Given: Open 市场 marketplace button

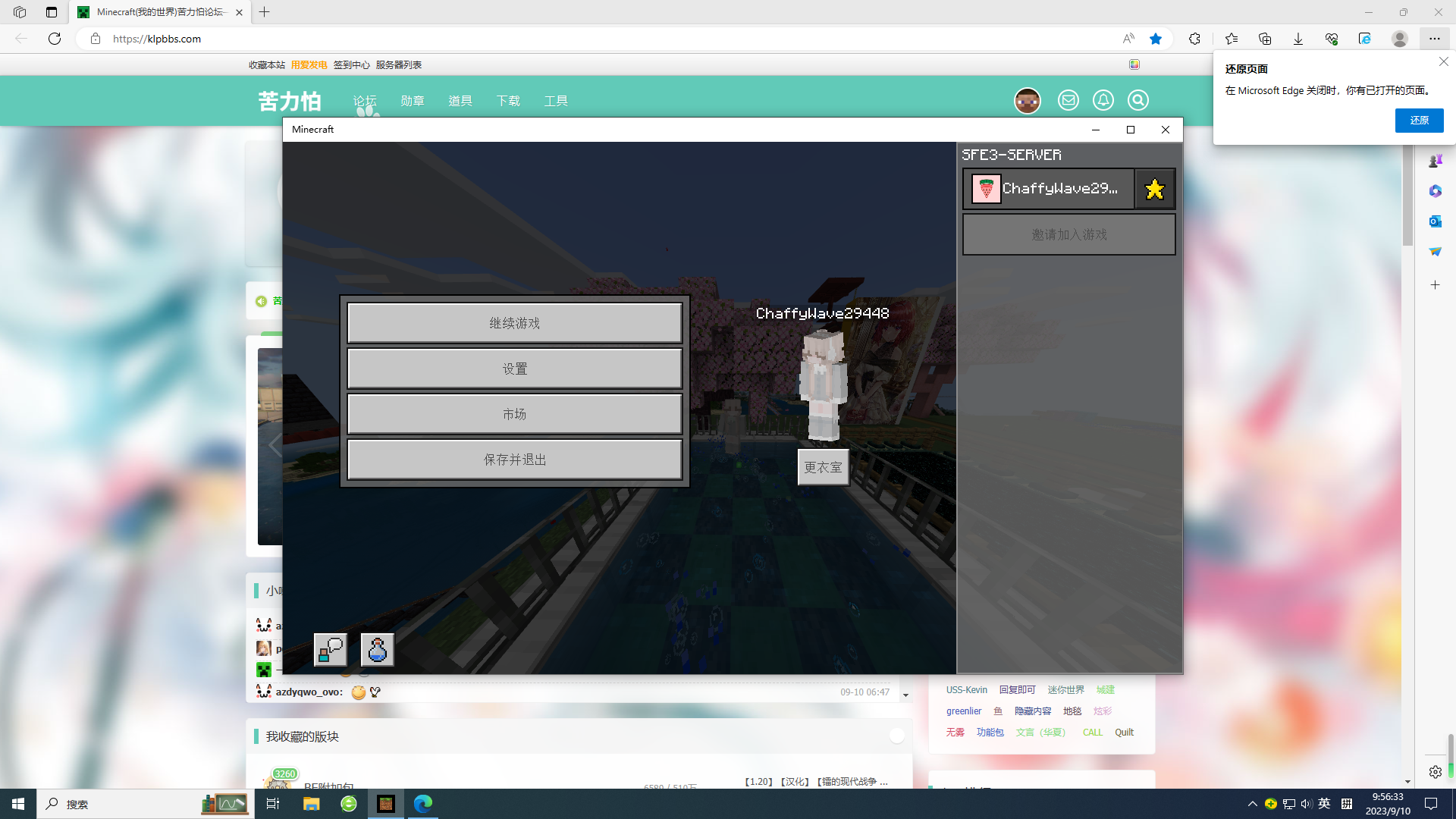Looking at the screenshot, I should [515, 414].
